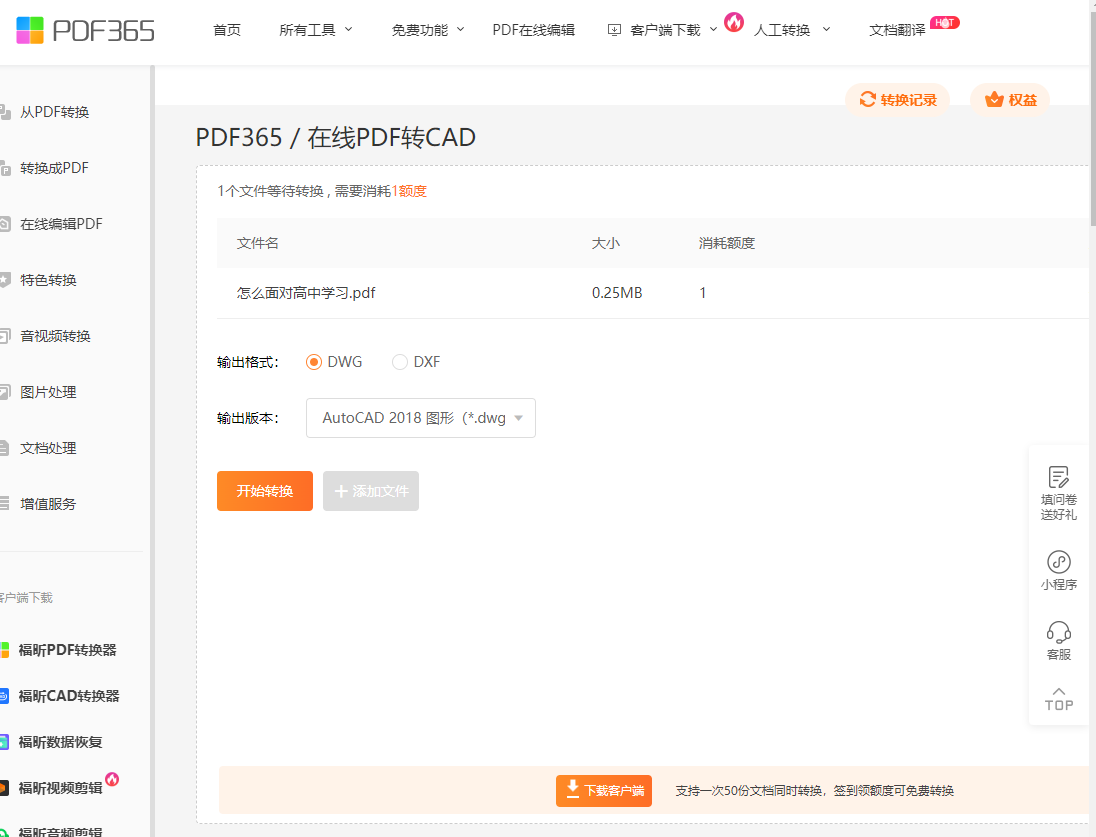Image resolution: width=1096 pixels, height=837 pixels.
Task: Click the 福昕视频剪辑 app icon
Action: pyautogui.click(x=4, y=788)
